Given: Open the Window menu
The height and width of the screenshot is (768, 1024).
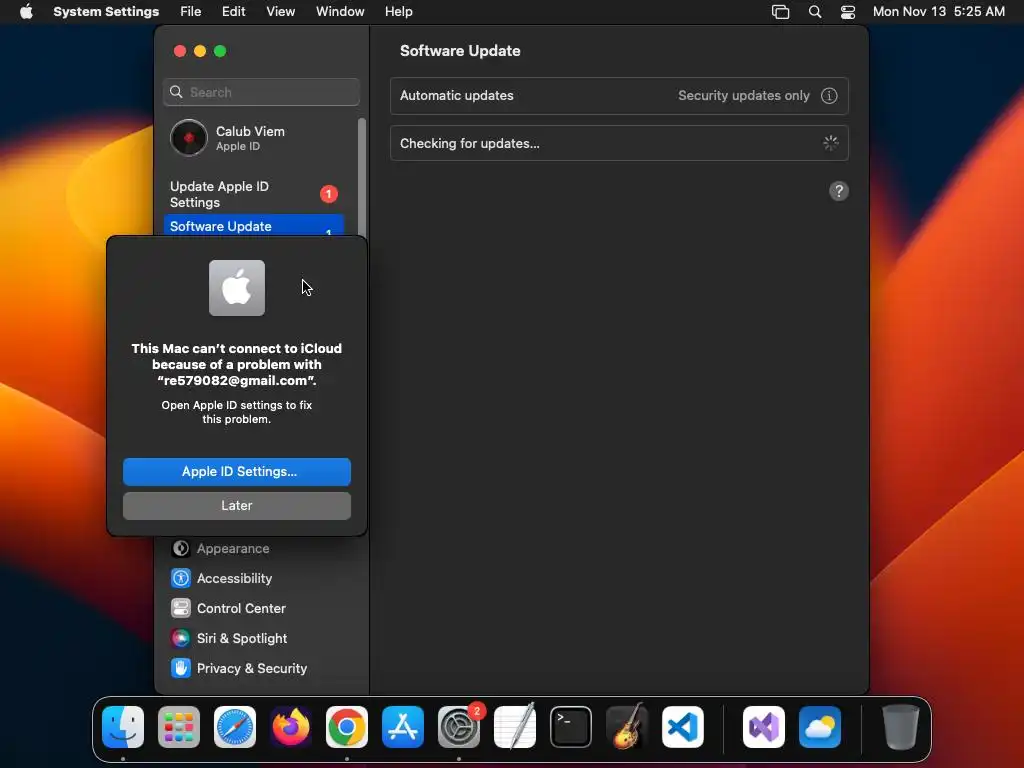Looking at the screenshot, I should tap(340, 11).
